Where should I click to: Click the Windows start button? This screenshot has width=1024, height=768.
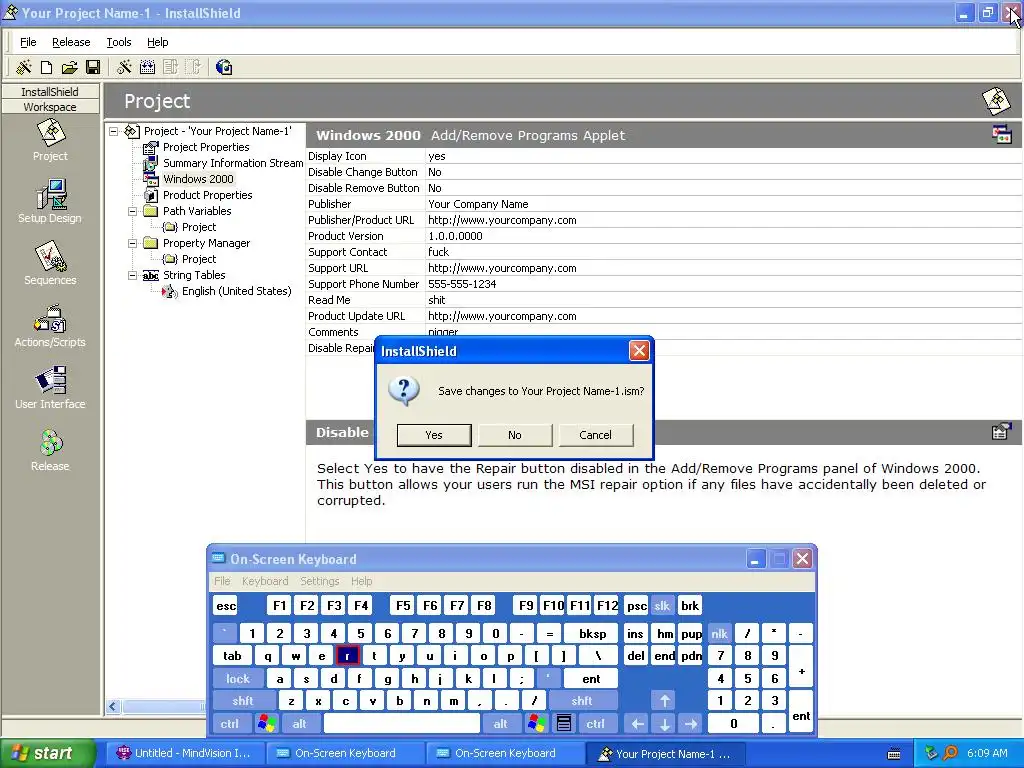tap(47, 753)
